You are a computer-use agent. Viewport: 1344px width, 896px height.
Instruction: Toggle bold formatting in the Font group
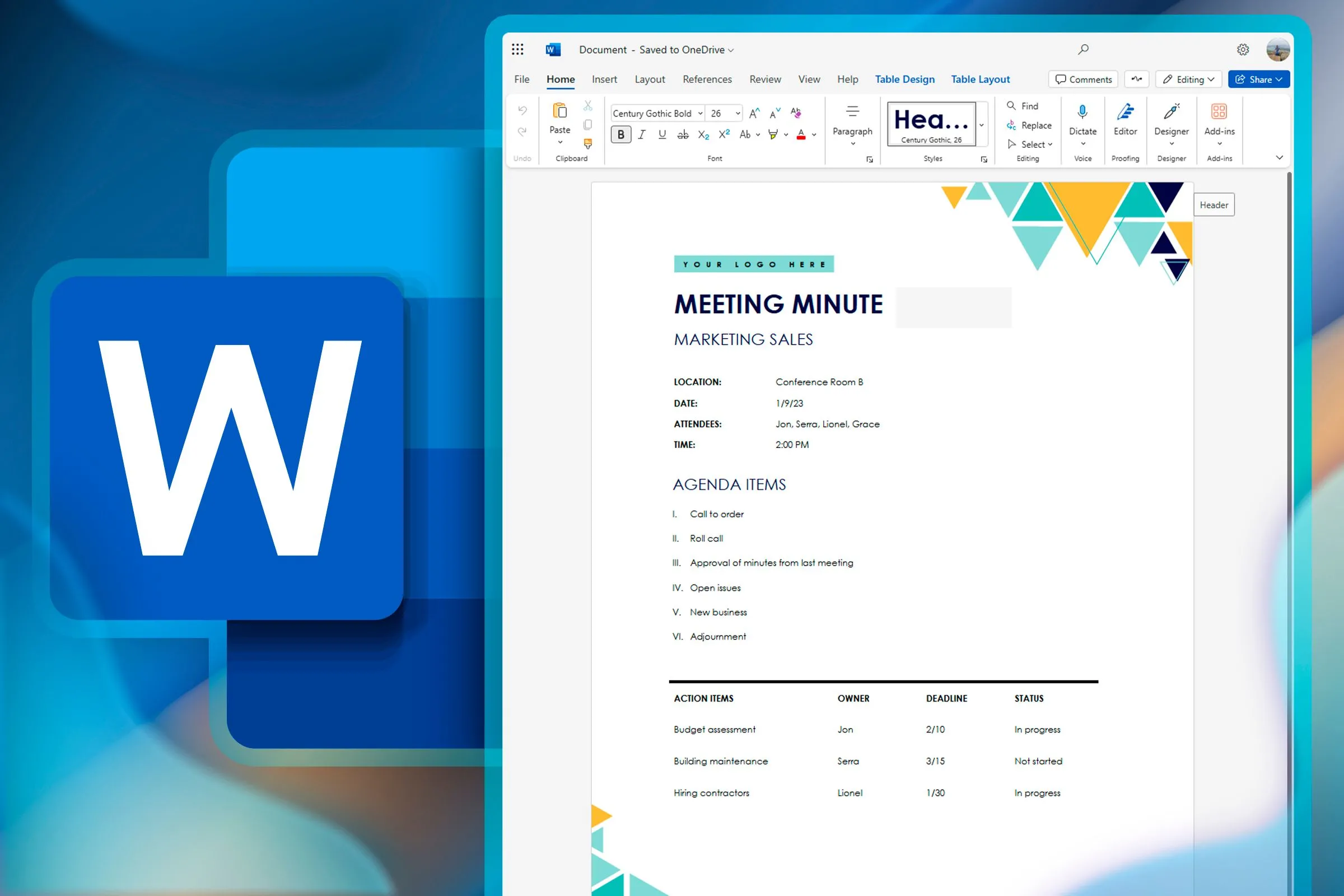point(620,134)
